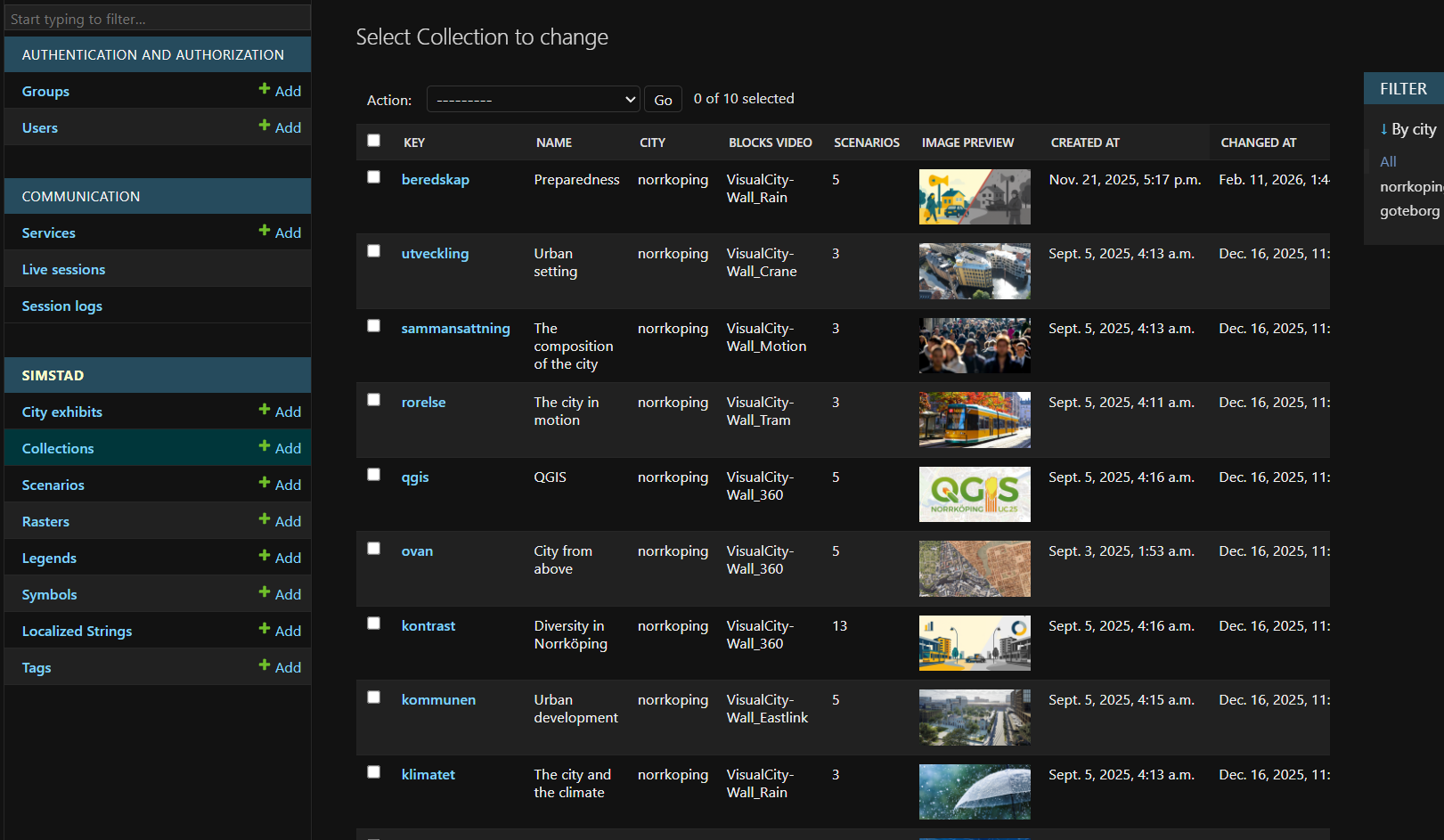Open the utveckling collection link

click(435, 253)
